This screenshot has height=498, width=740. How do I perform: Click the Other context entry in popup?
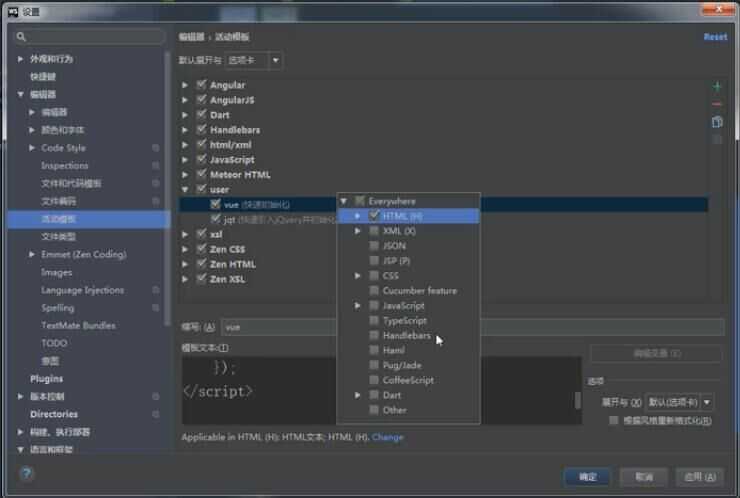394,410
